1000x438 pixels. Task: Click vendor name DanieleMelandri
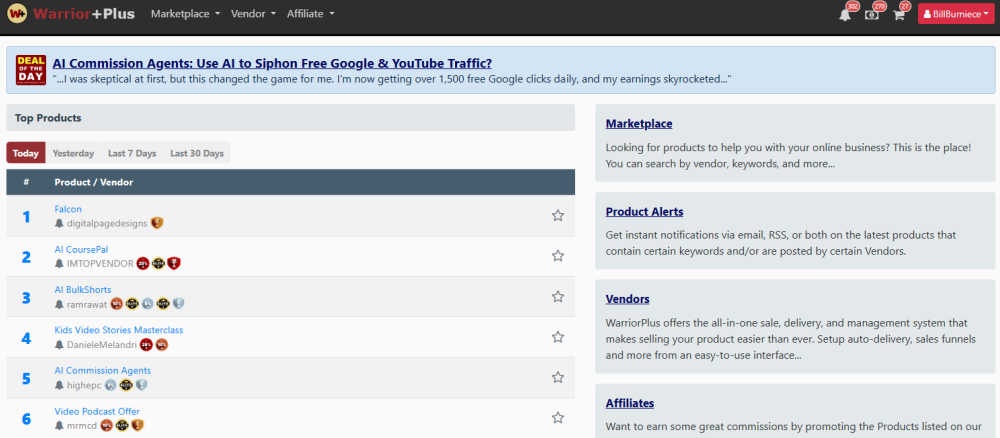click(x=102, y=345)
